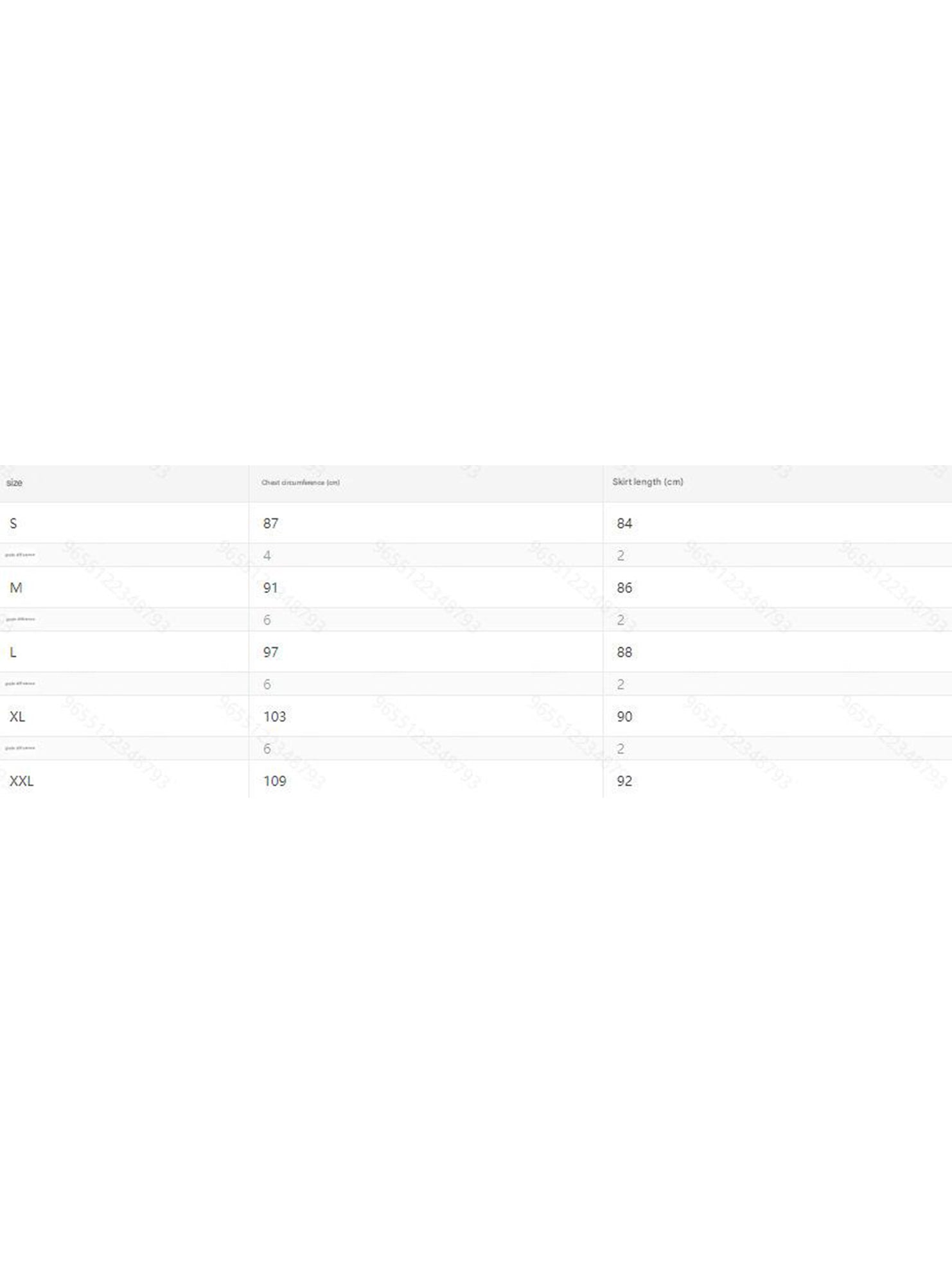Click chest circumference value 87

pyautogui.click(x=270, y=524)
